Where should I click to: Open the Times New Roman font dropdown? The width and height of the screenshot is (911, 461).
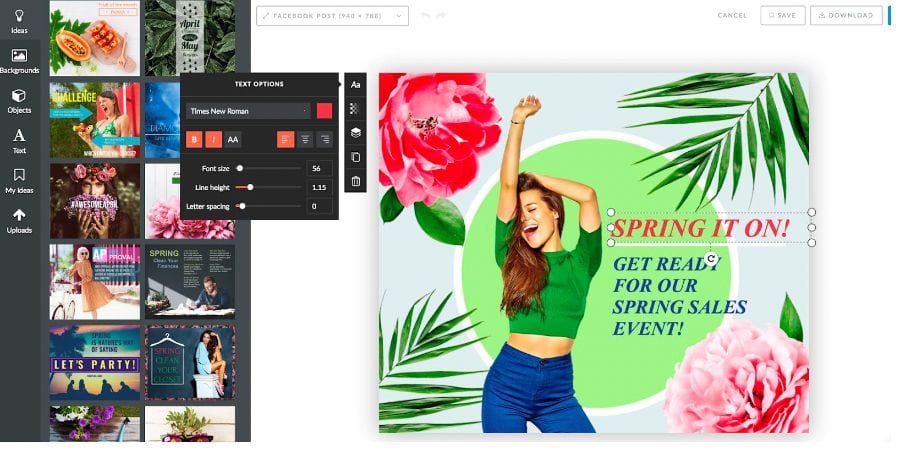click(x=248, y=111)
